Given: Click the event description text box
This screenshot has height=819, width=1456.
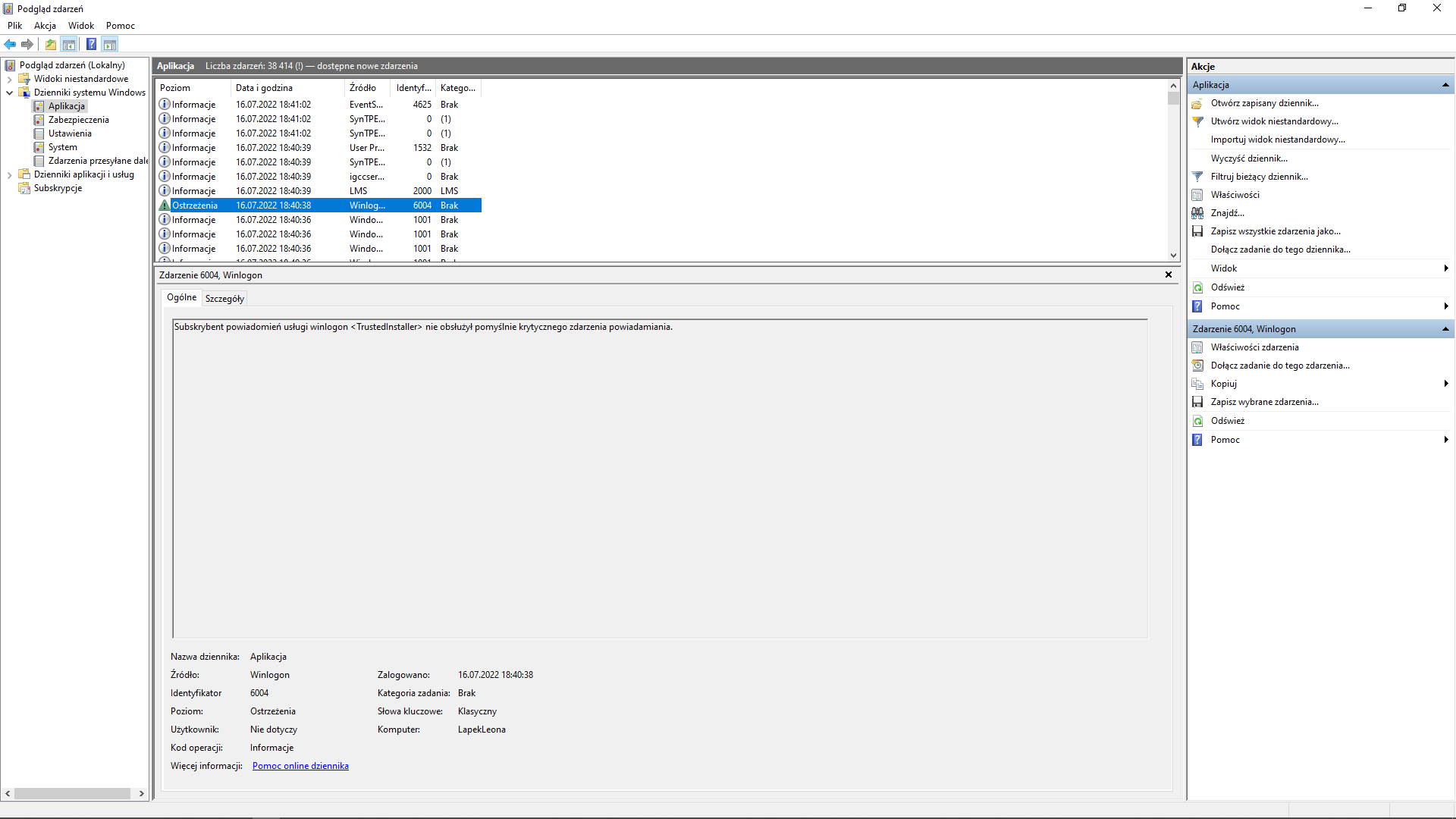Looking at the screenshot, I should pyautogui.click(x=660, y=479).
